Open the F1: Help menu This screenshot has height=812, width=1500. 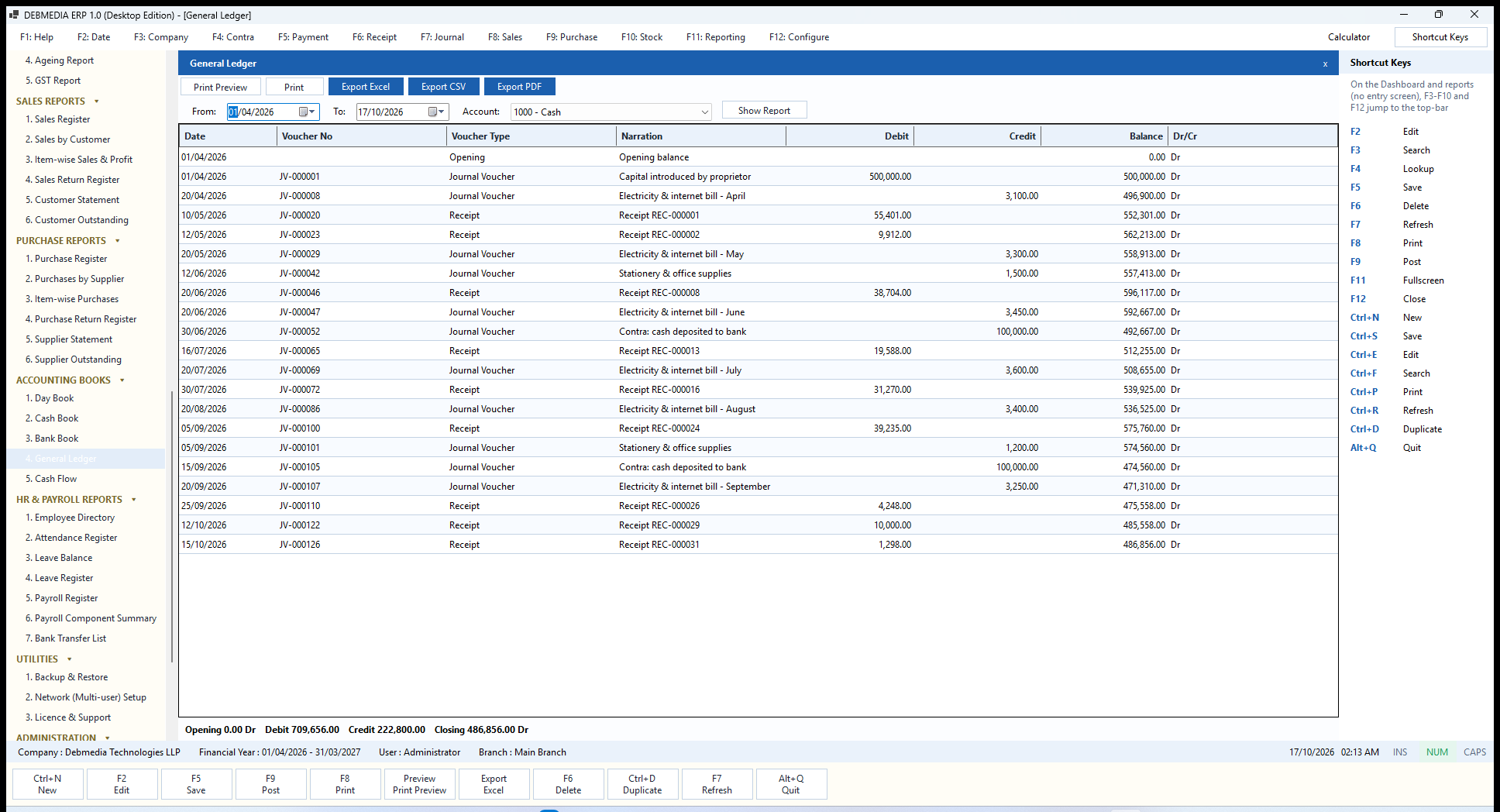click(36, 37)
